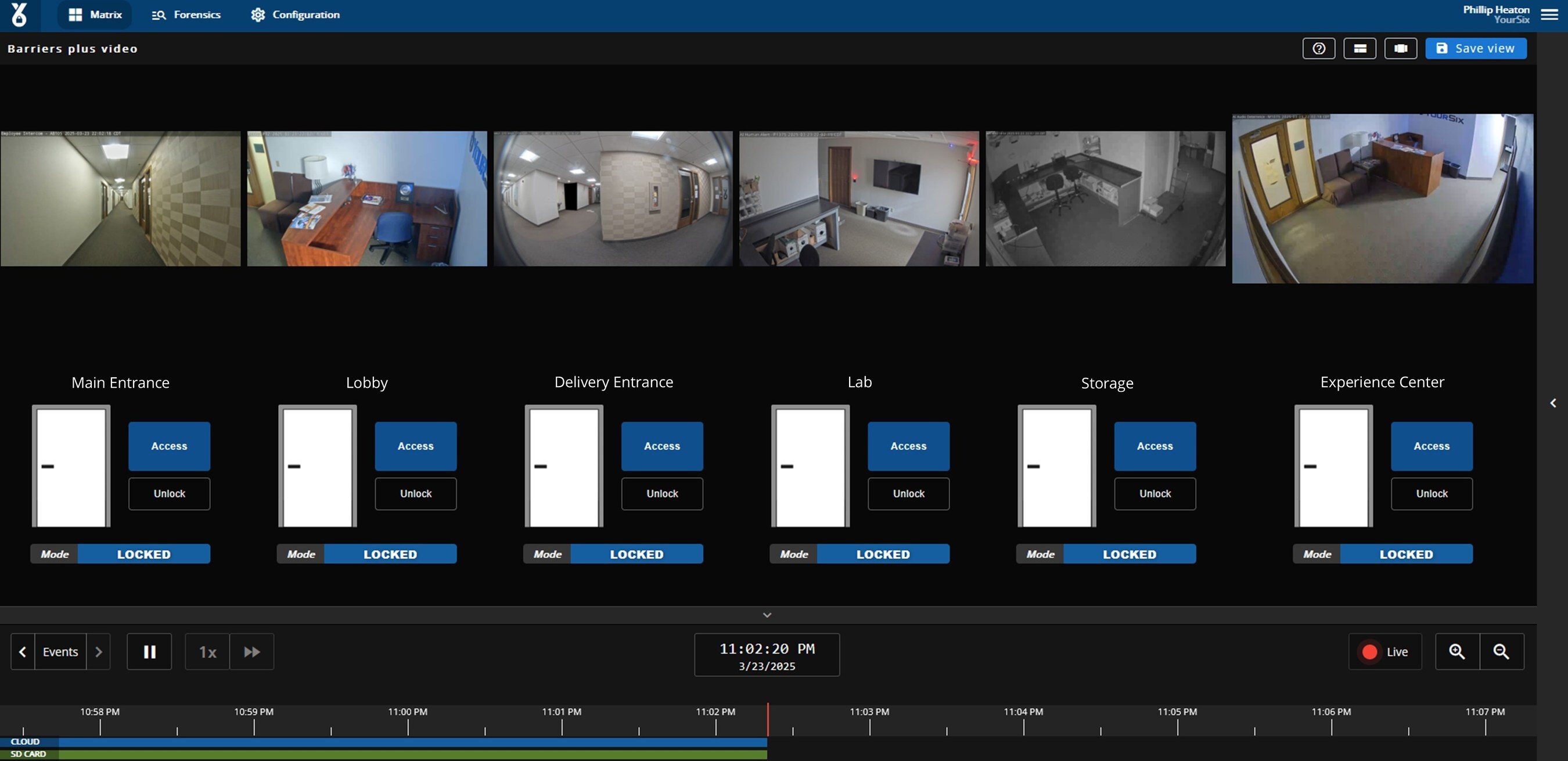The image size is (1568, 761).
Task: Open the Configuration tab
Action: point(295,15)
